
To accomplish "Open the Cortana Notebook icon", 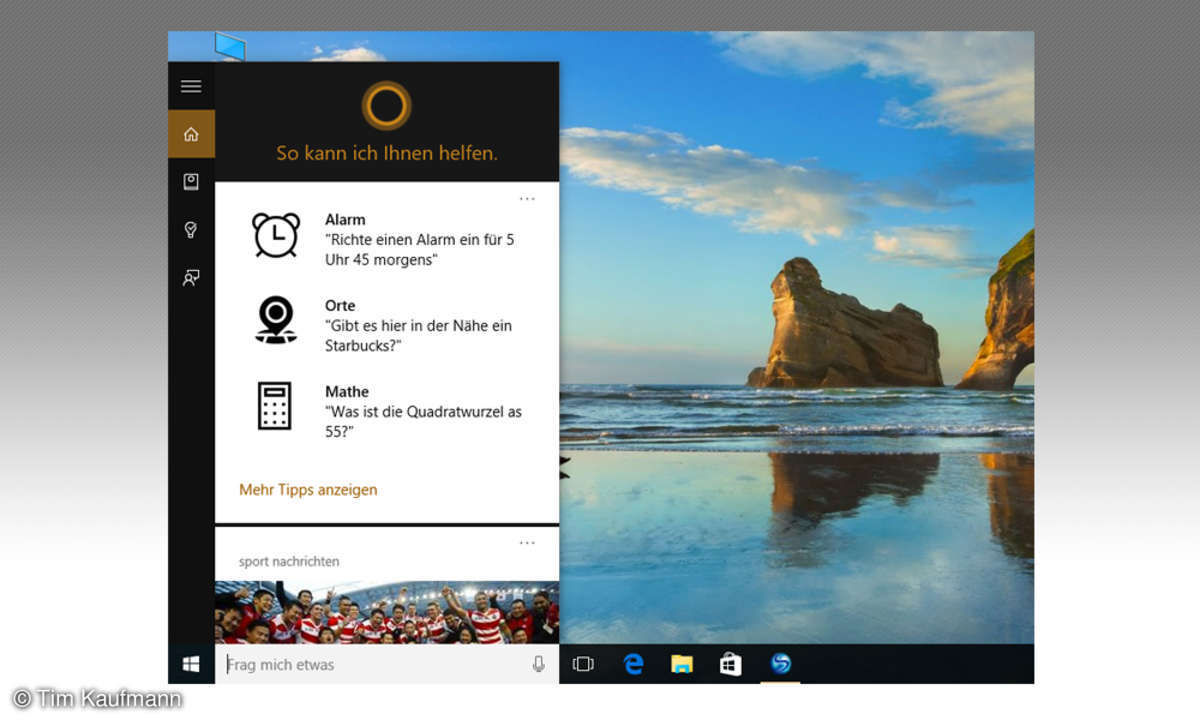I will click(191, 182).
